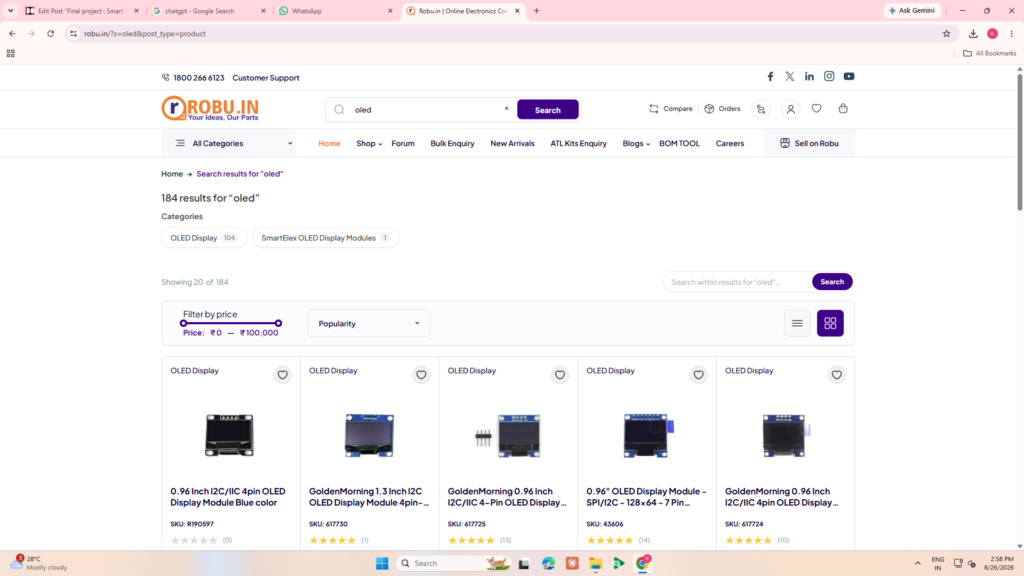Open BOM TOOL menu item

tap(679, 144)
